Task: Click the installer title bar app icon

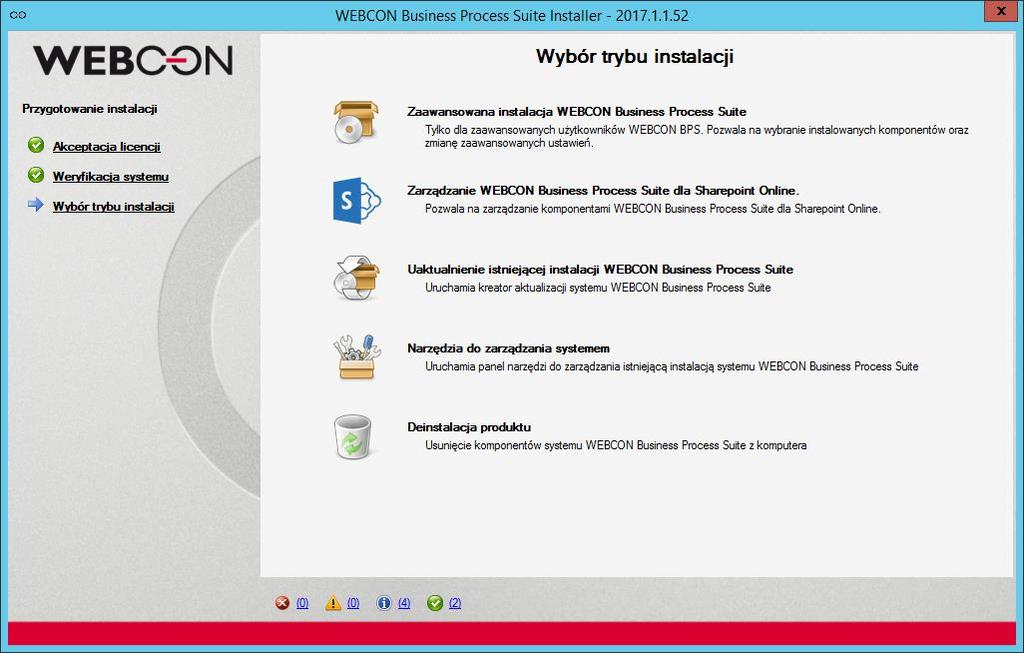Action: click(x=18, y=15)
